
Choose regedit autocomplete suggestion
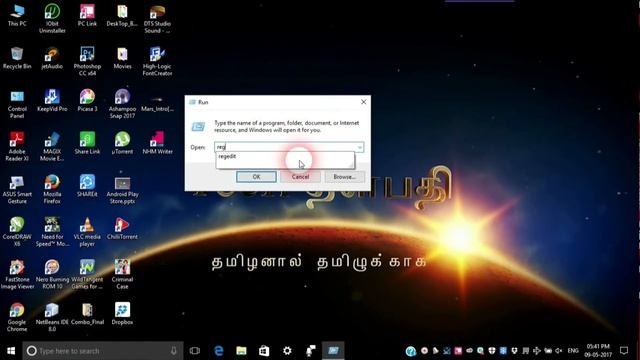click(x=285, y=156)
